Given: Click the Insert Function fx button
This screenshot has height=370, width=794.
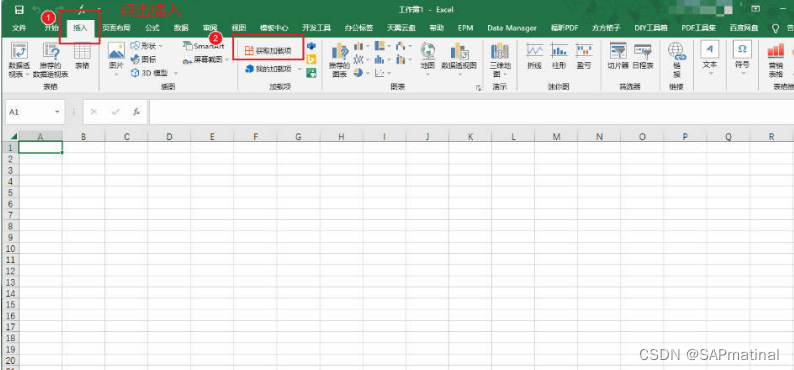Looking at the screenshot, I should 137,112.
